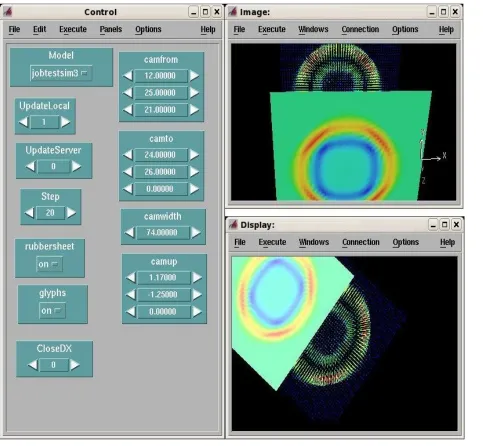The image size is (483, 446).
Task: Decrease camup -1.25000 with left arrow
Action: click(x=131, y=294)
